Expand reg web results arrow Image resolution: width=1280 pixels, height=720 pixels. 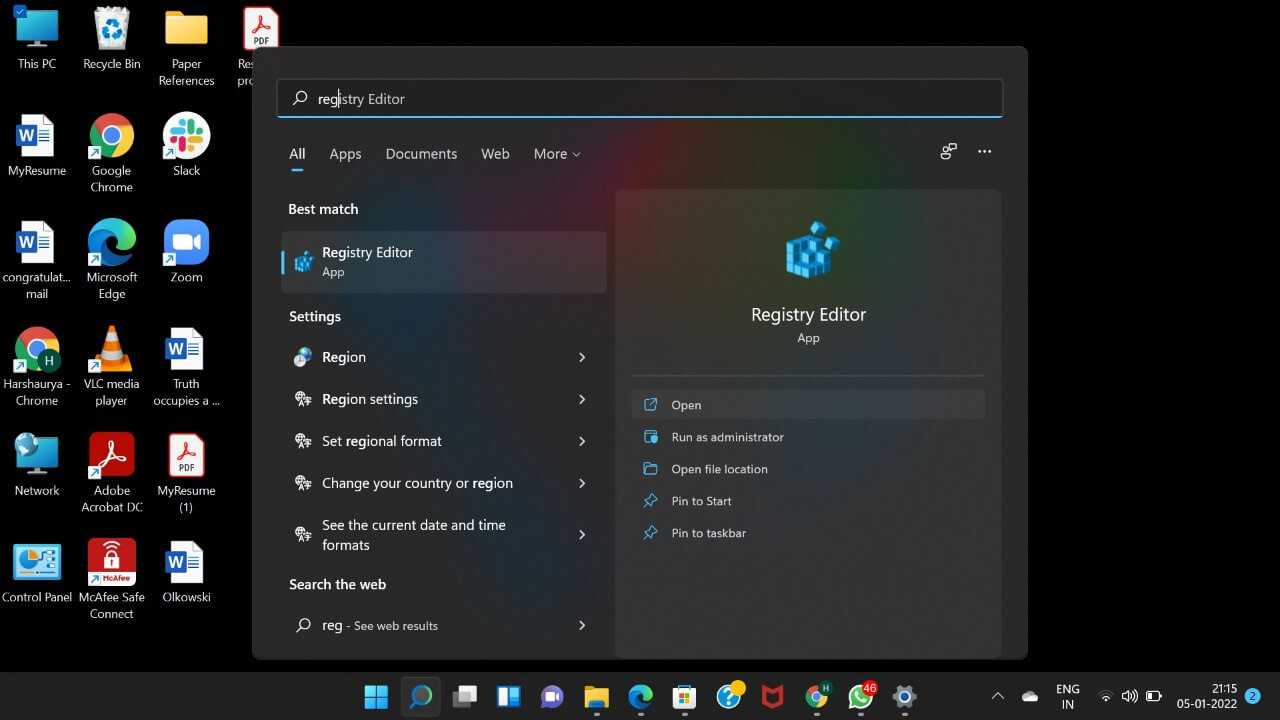(582, 625)
